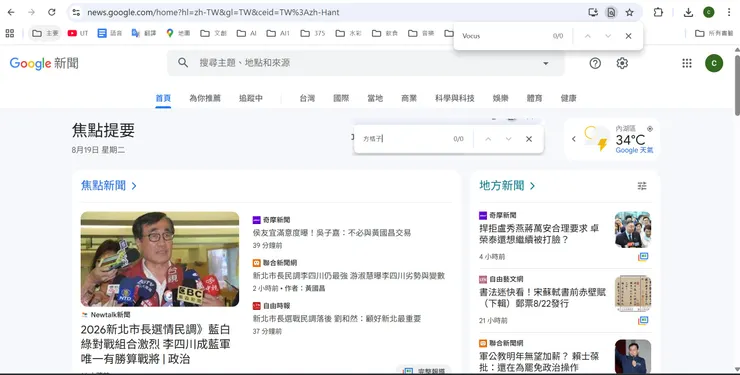The height and width of the screenshot is (375, 740).
Task: Open the 地方新聞 section link
Action: pyautogui.click(x=507, y=185)
